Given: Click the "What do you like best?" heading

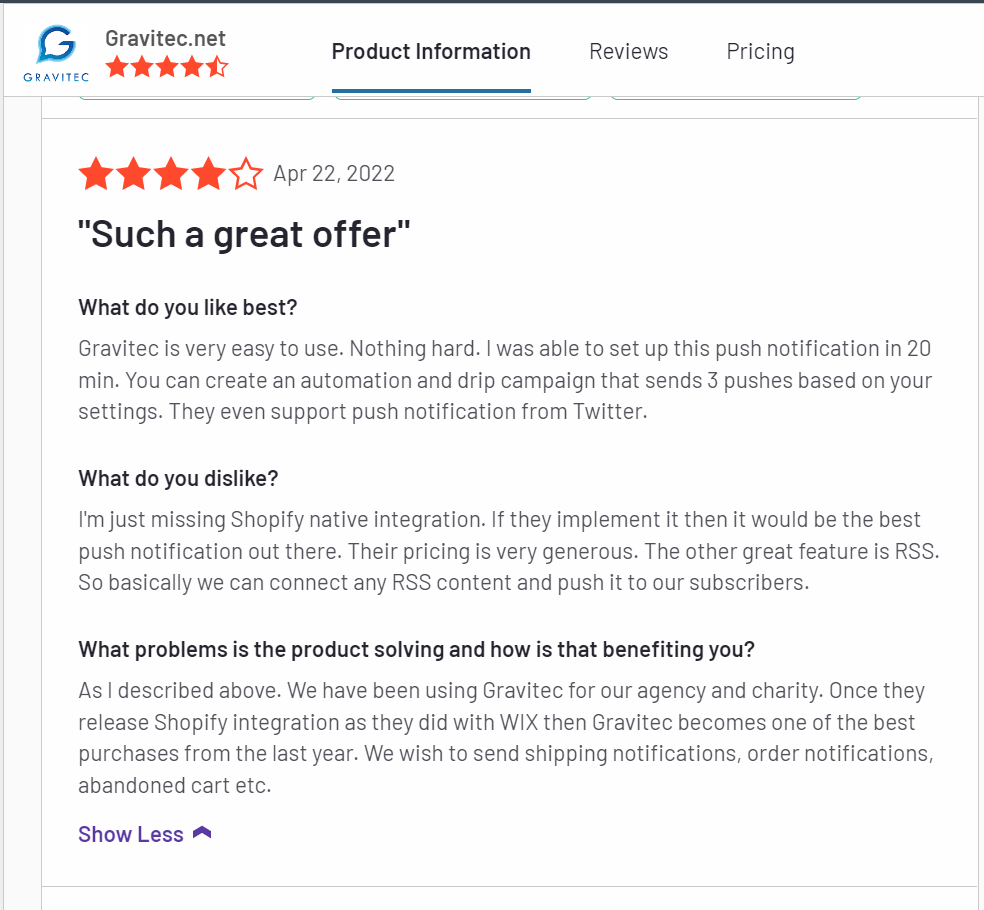Looking at the screenshot, I should point(188,308).
